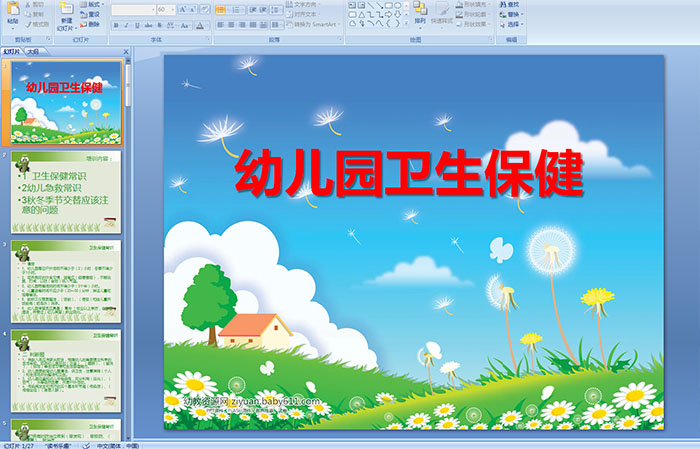Switch to the Outline (大纲) pane tab

[x=33, y=52]
